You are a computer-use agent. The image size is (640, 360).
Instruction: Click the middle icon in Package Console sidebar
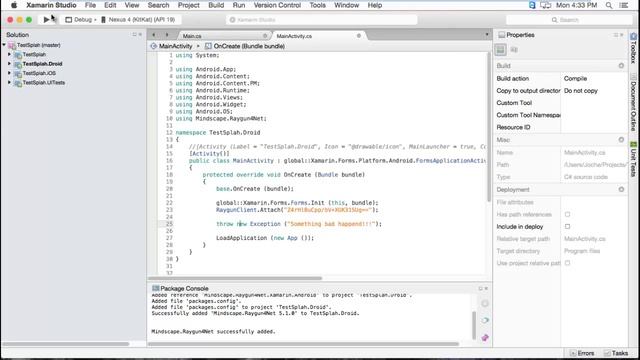pyautogui.click(x=485, y=320)
